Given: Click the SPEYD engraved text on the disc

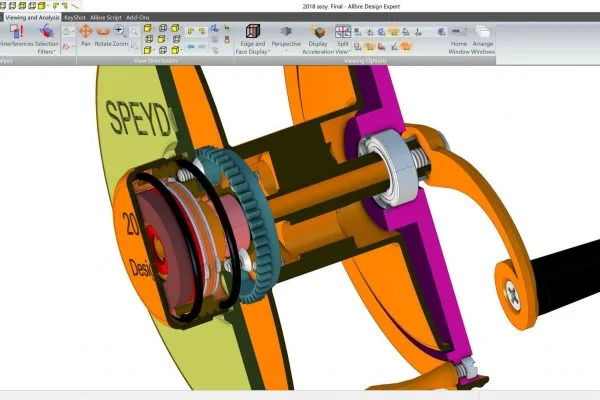Looking at the screenshot, I should 139,119.
